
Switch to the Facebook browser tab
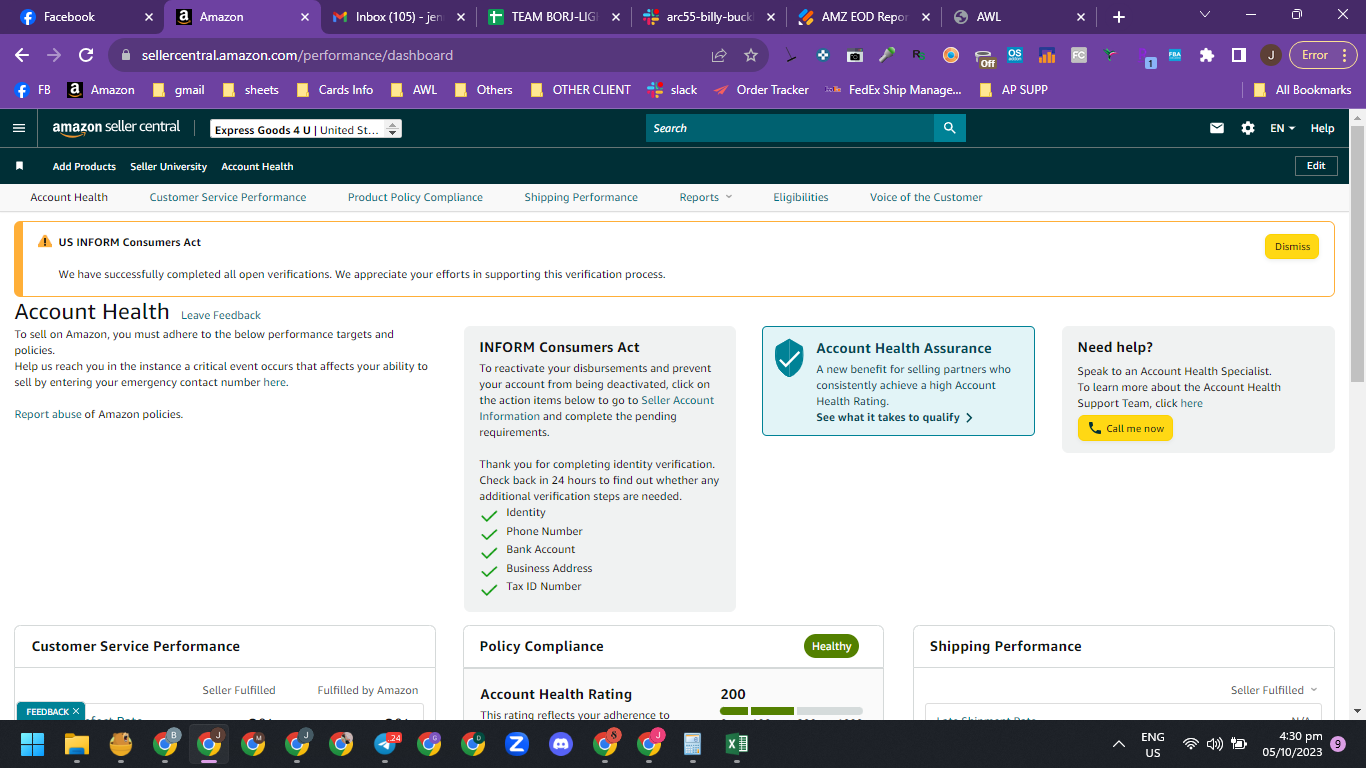tap(82, 17)
